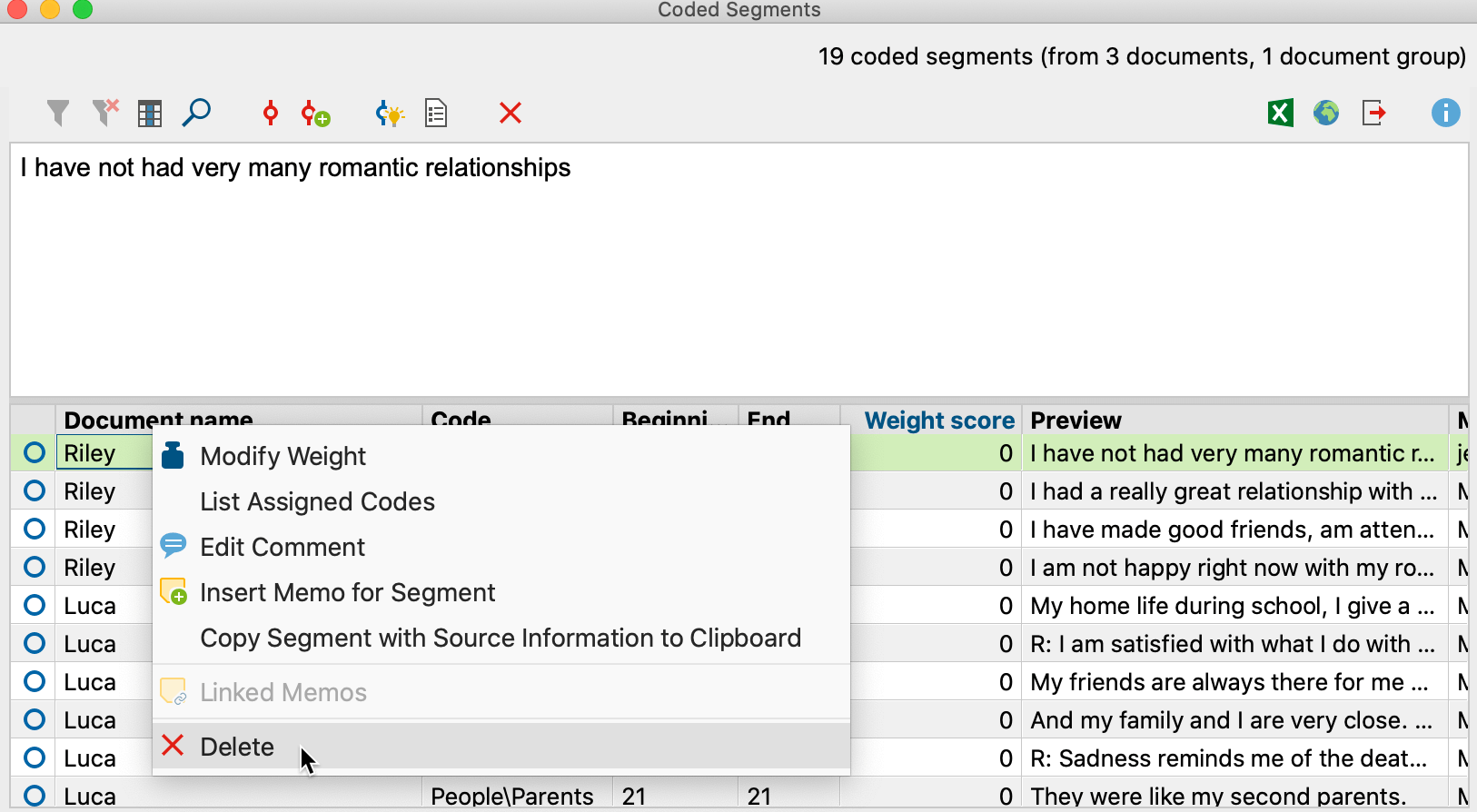Select preview 'I have made good friends'
1477x812 pixels.
pos(1234,530)
